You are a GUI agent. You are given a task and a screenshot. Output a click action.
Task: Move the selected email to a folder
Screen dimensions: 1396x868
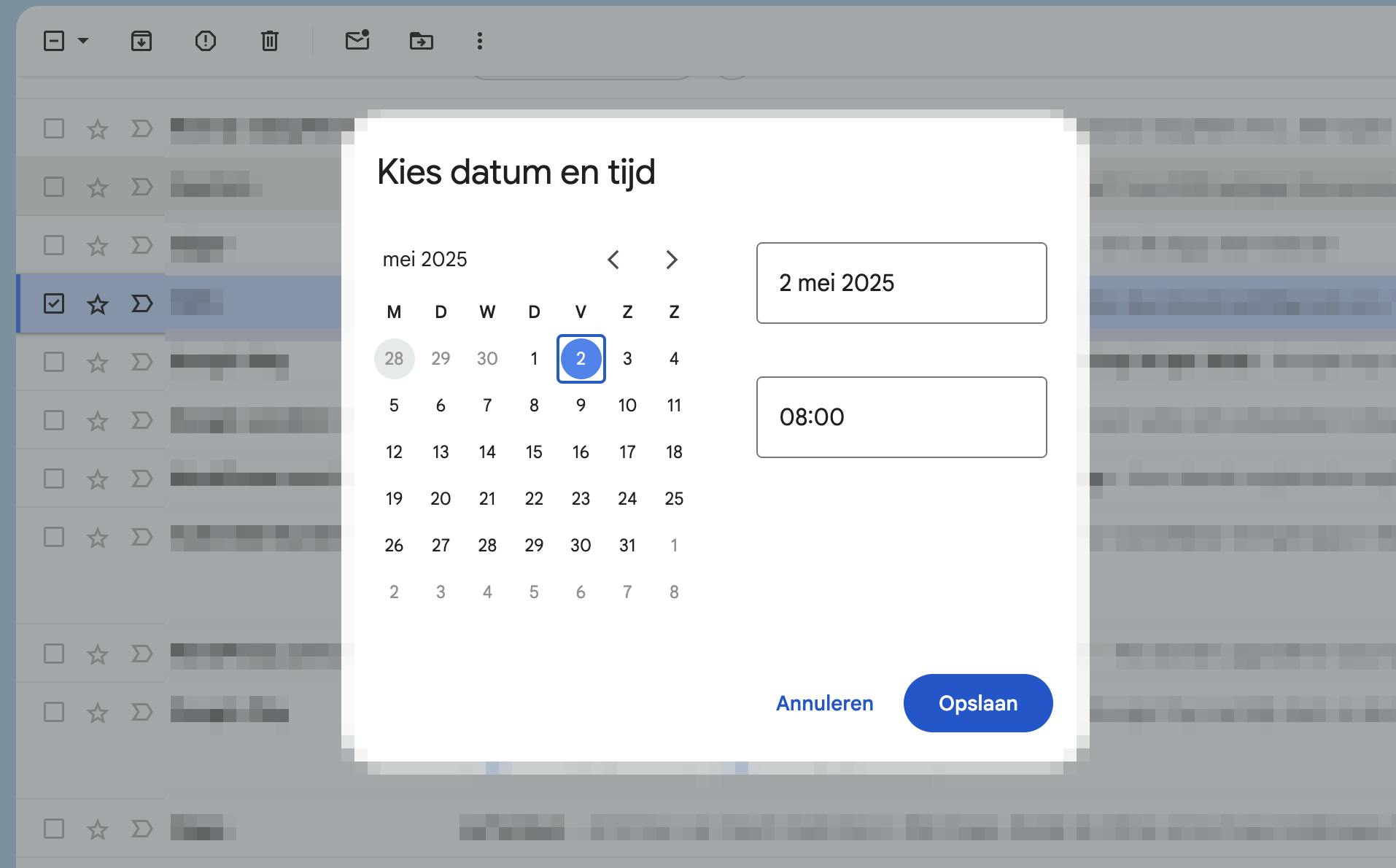click(422, 42)
